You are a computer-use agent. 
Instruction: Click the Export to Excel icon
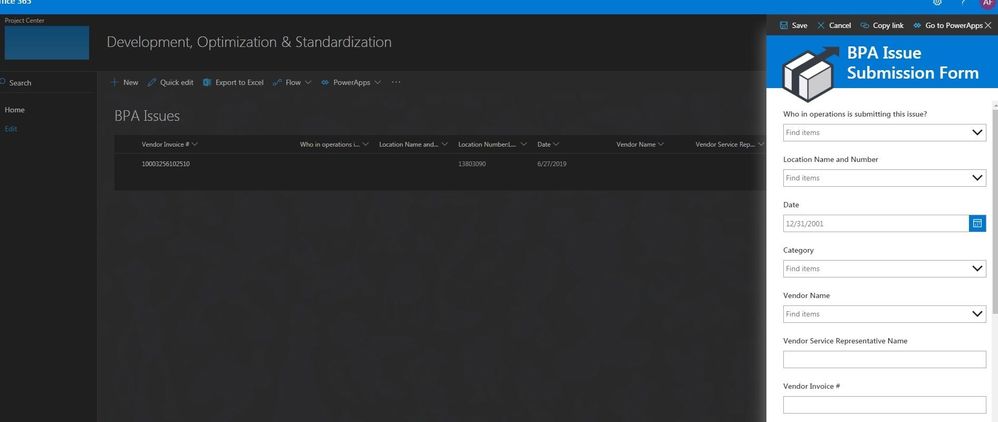coord(207,82)
